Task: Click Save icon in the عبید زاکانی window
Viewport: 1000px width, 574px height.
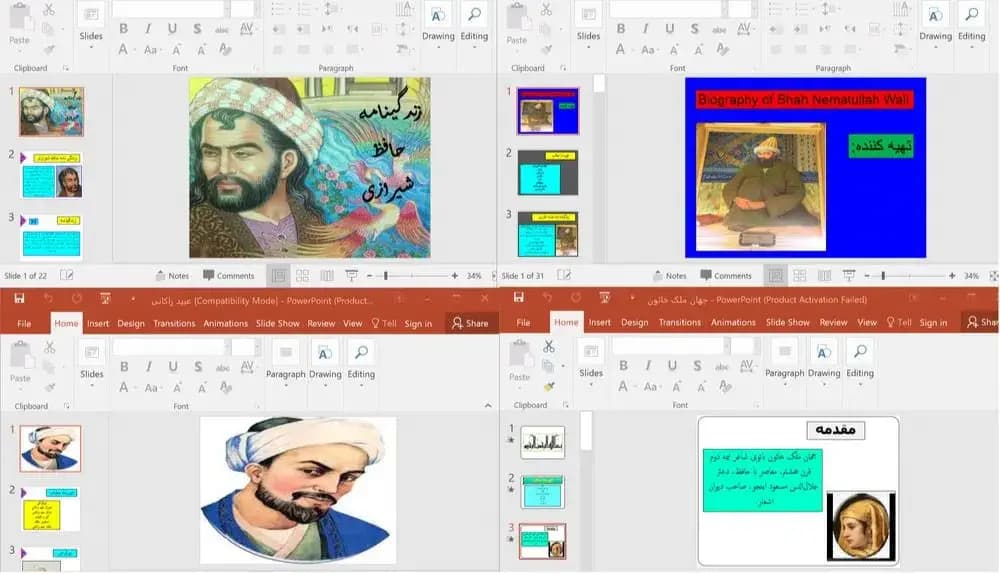Action: pyautogui.click(x=19, y=298)
